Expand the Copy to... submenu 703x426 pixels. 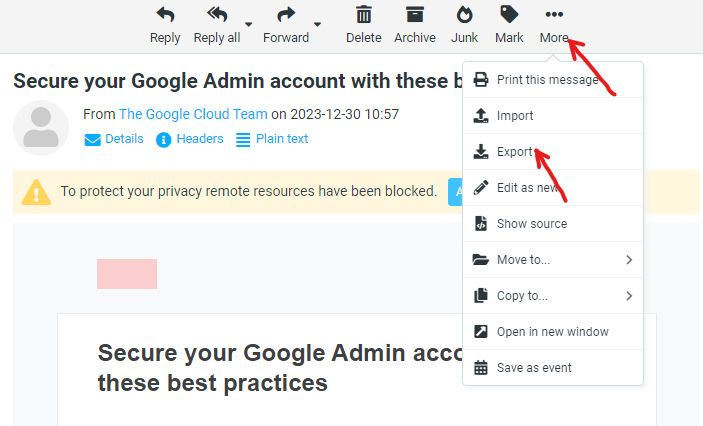click(x=553, y=296)
